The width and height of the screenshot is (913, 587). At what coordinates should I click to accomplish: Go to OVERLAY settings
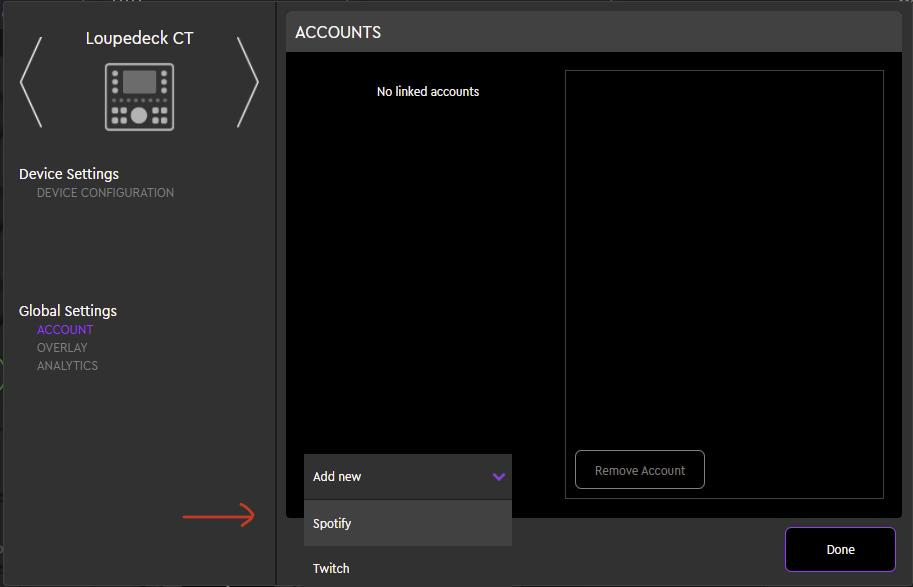[62, 348]
